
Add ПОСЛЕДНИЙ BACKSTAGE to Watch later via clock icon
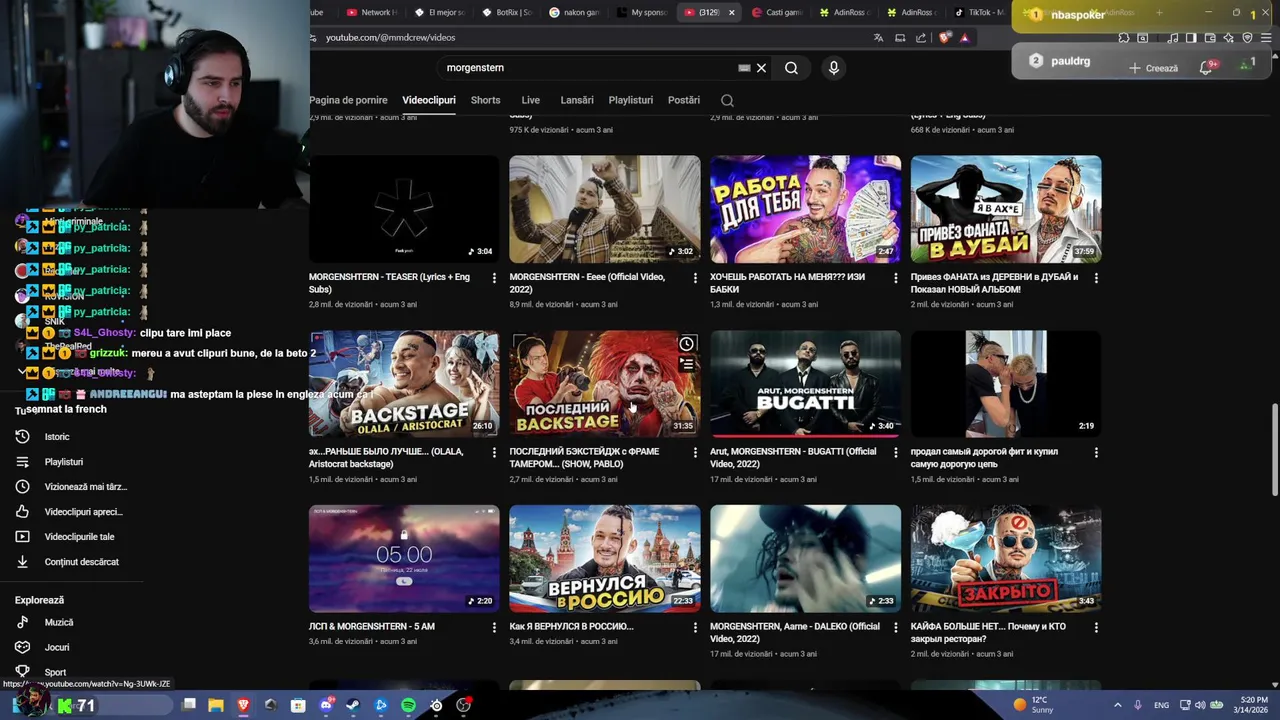(687, 344)
